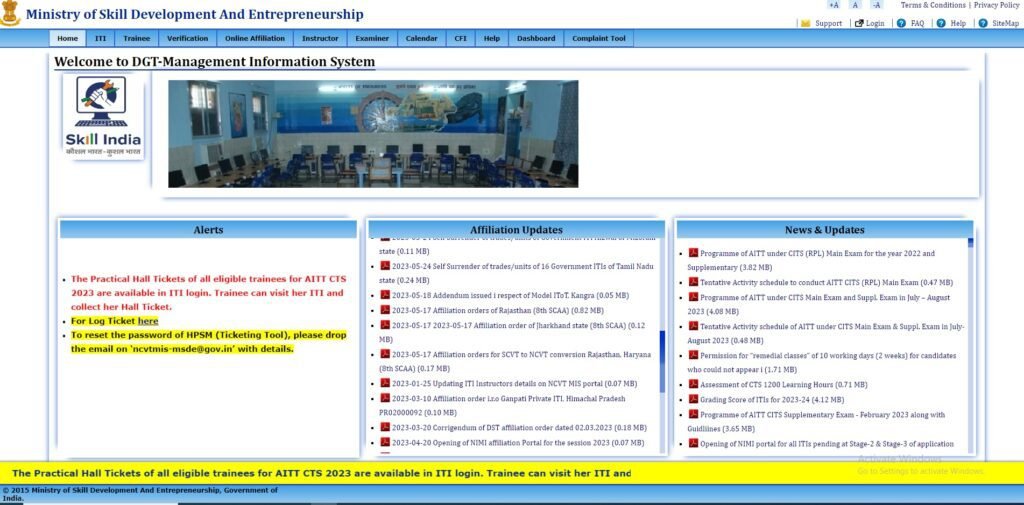Open PDF icon for Corrigendum of DST affiliation order

(x=385, y=427)
